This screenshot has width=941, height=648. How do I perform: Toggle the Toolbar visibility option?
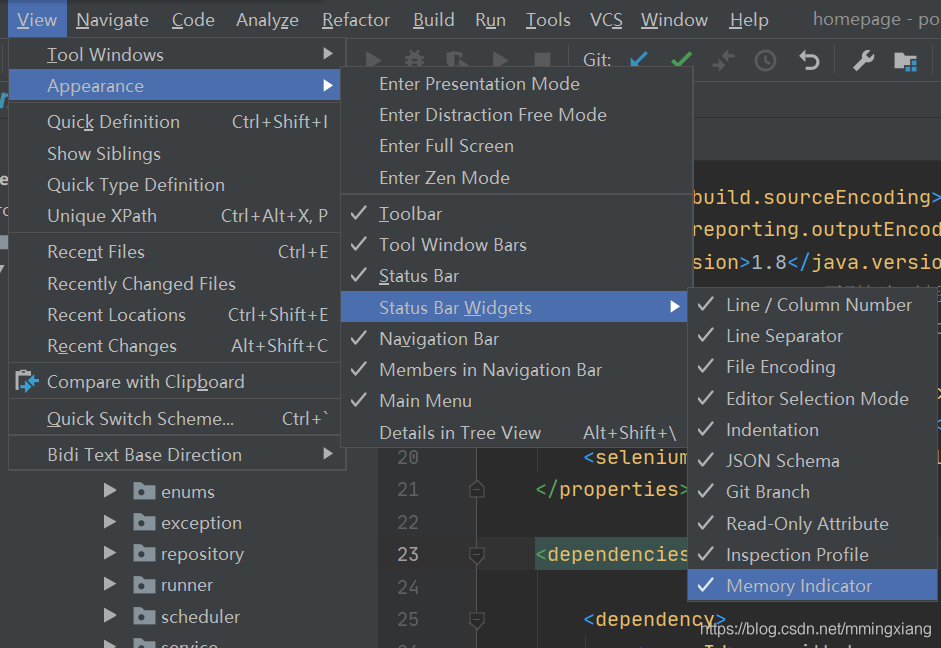pyautogui.click(x=515, y=214)
